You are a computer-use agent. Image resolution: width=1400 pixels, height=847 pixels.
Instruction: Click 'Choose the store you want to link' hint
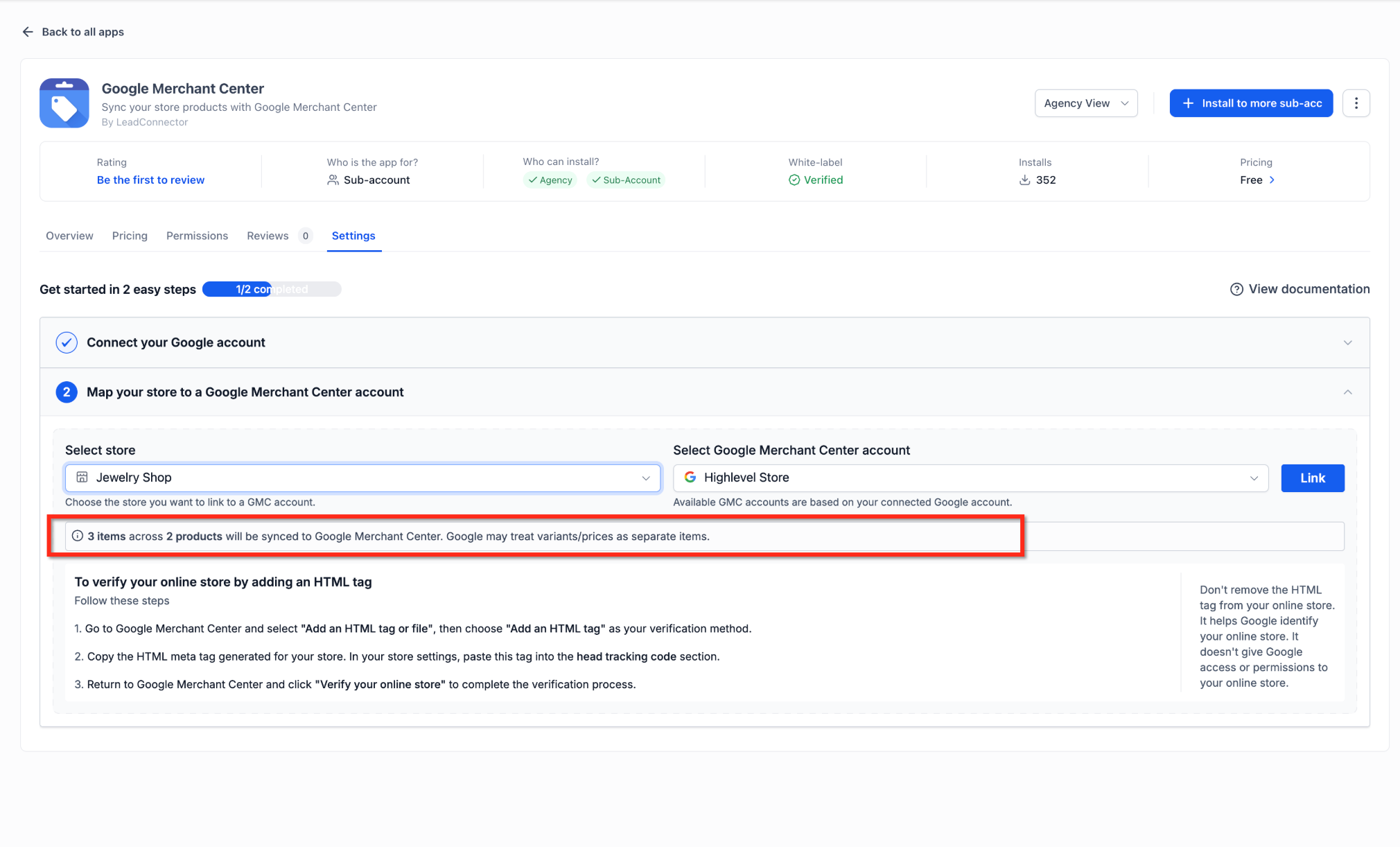tap(190, 503)
